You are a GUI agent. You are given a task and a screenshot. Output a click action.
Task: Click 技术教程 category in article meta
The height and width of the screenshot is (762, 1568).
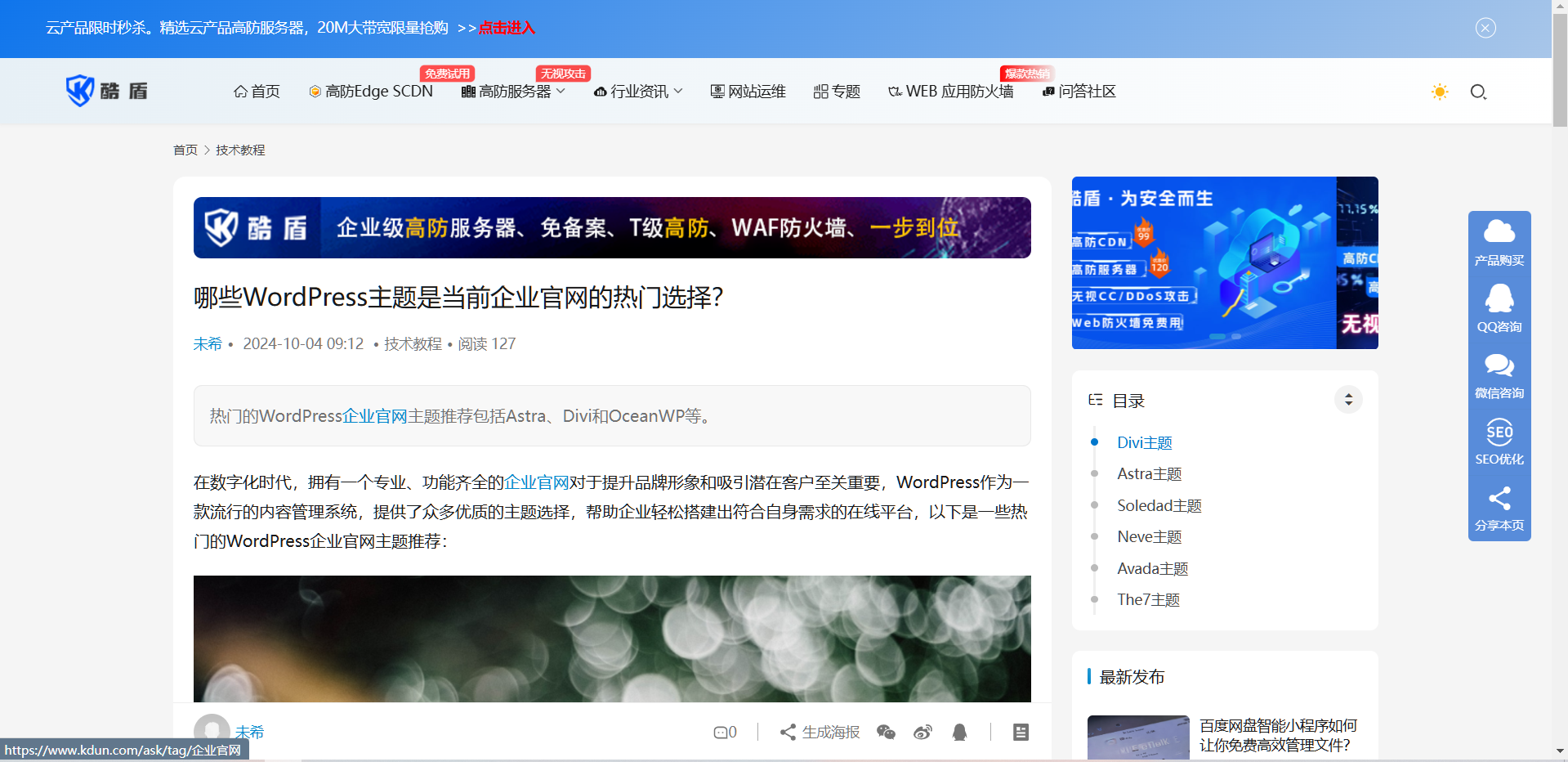[x=413, y=344]
